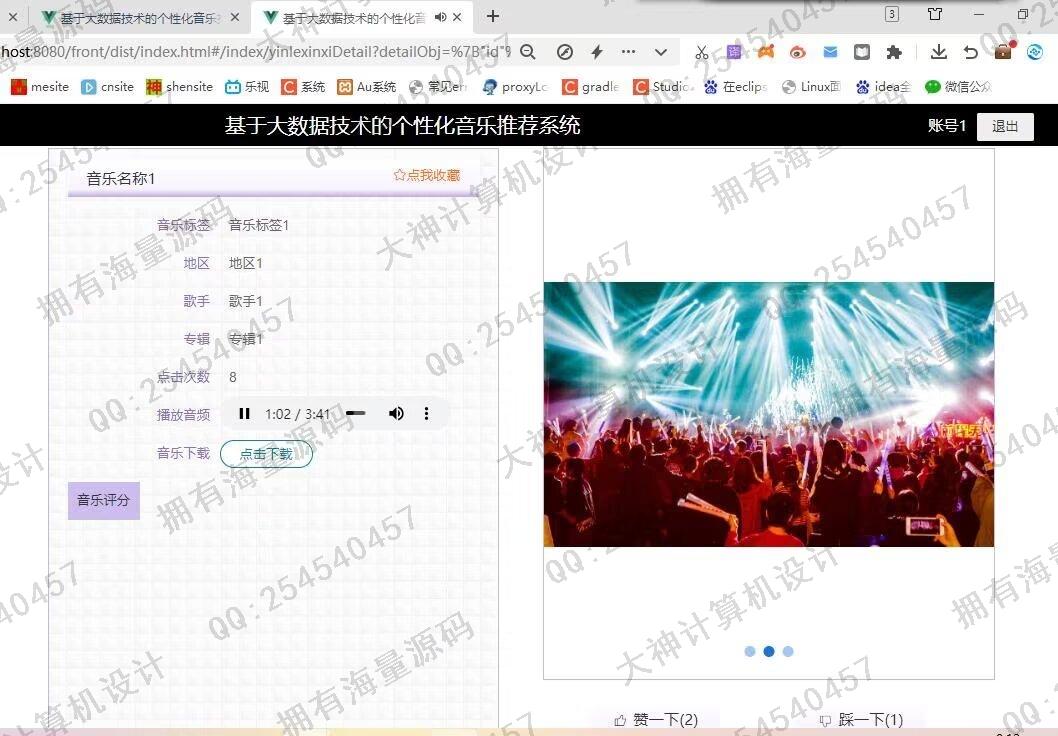Click the concert carousel image

click(769, 414)
